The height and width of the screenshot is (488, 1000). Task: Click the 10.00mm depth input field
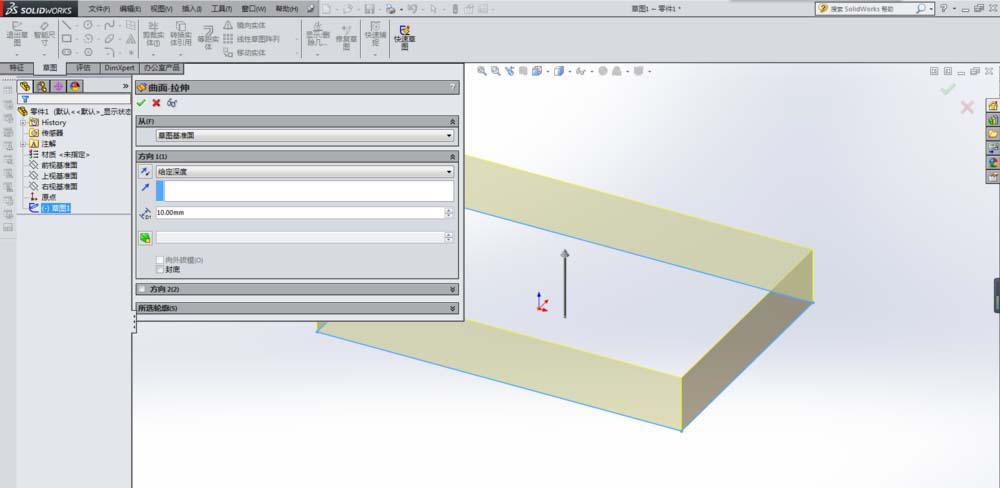(300, 212)
